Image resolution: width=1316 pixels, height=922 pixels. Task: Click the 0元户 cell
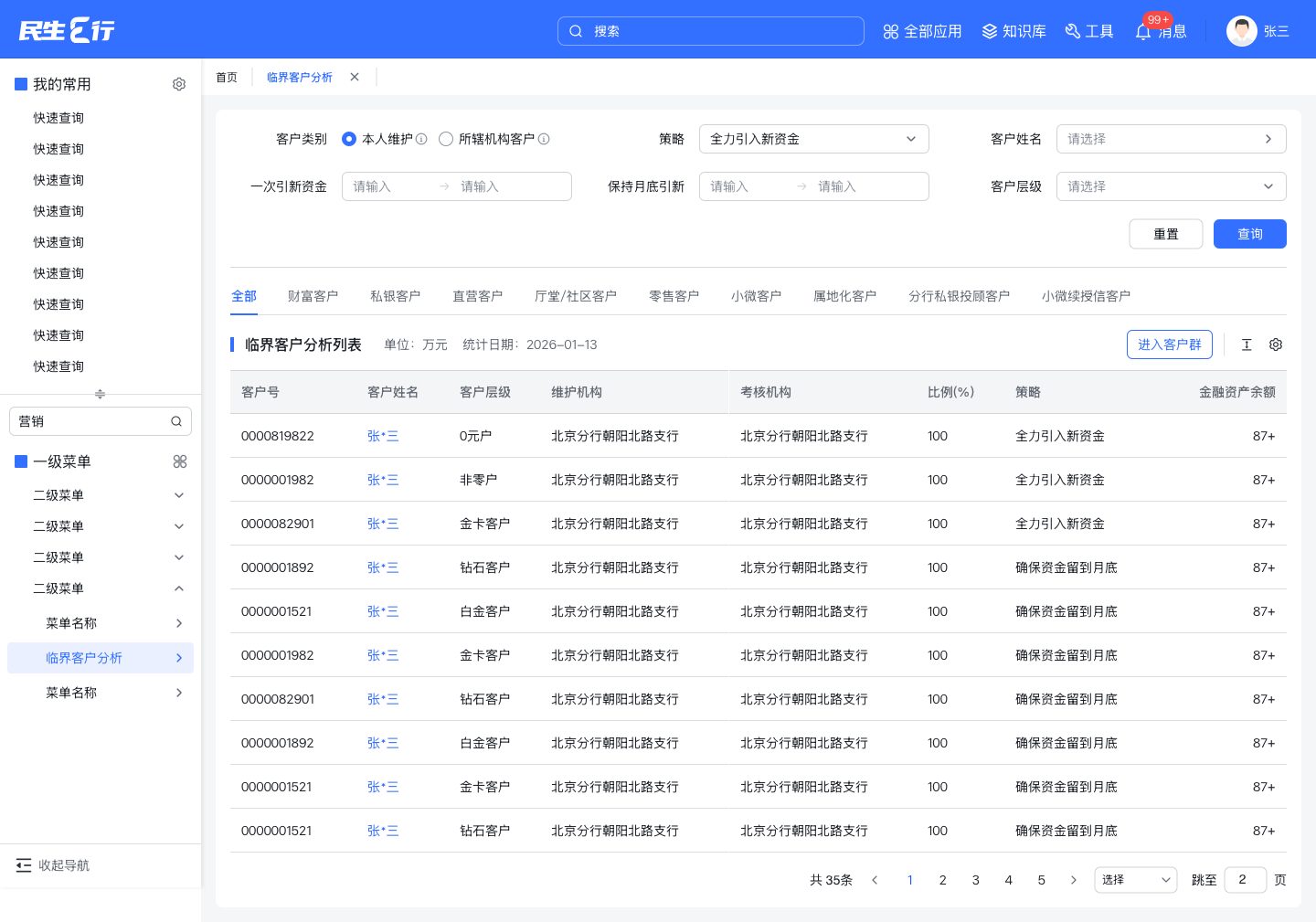pyautogui.click(x=475, y=436)
